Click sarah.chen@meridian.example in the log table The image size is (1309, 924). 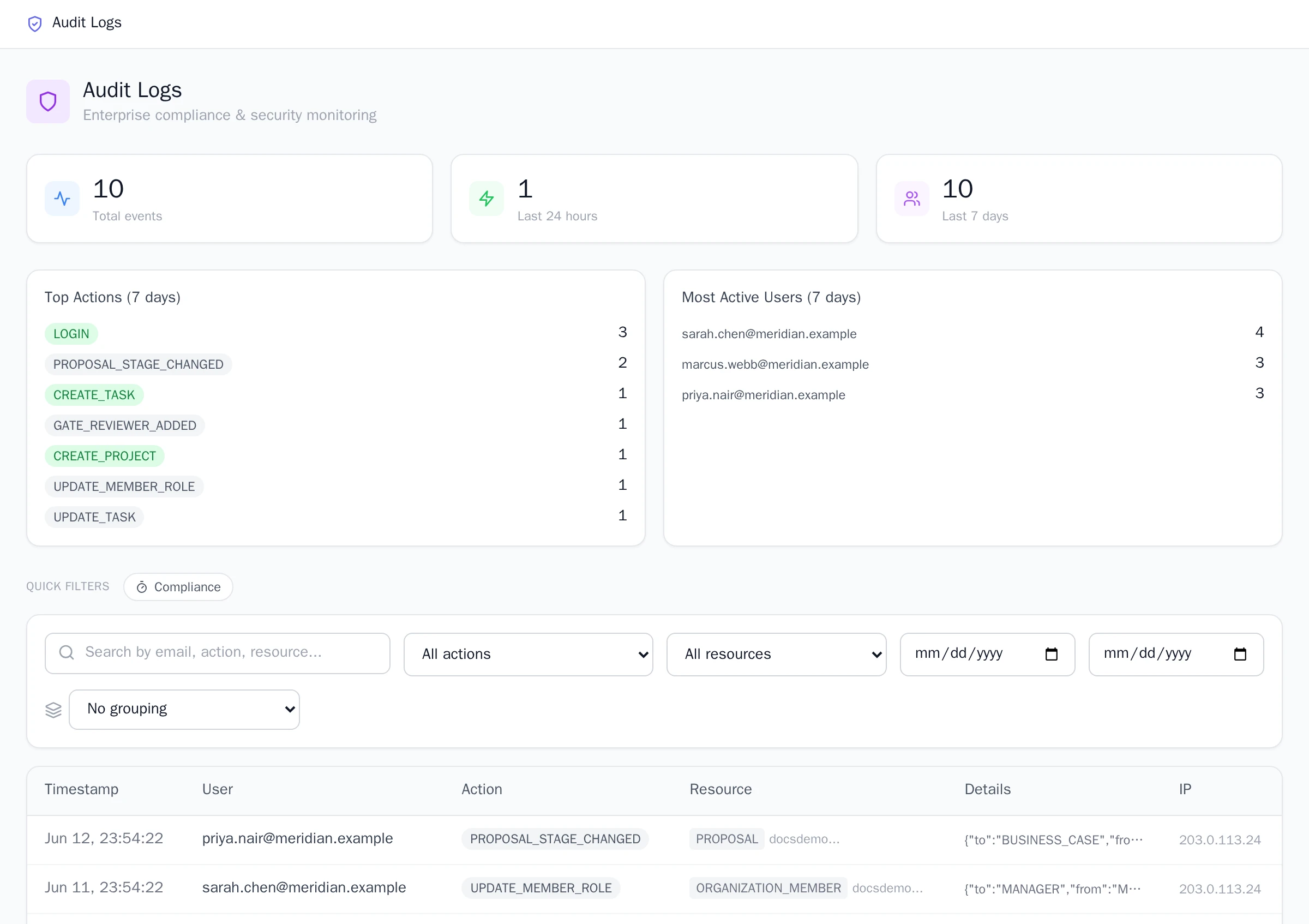coord(304,887)
